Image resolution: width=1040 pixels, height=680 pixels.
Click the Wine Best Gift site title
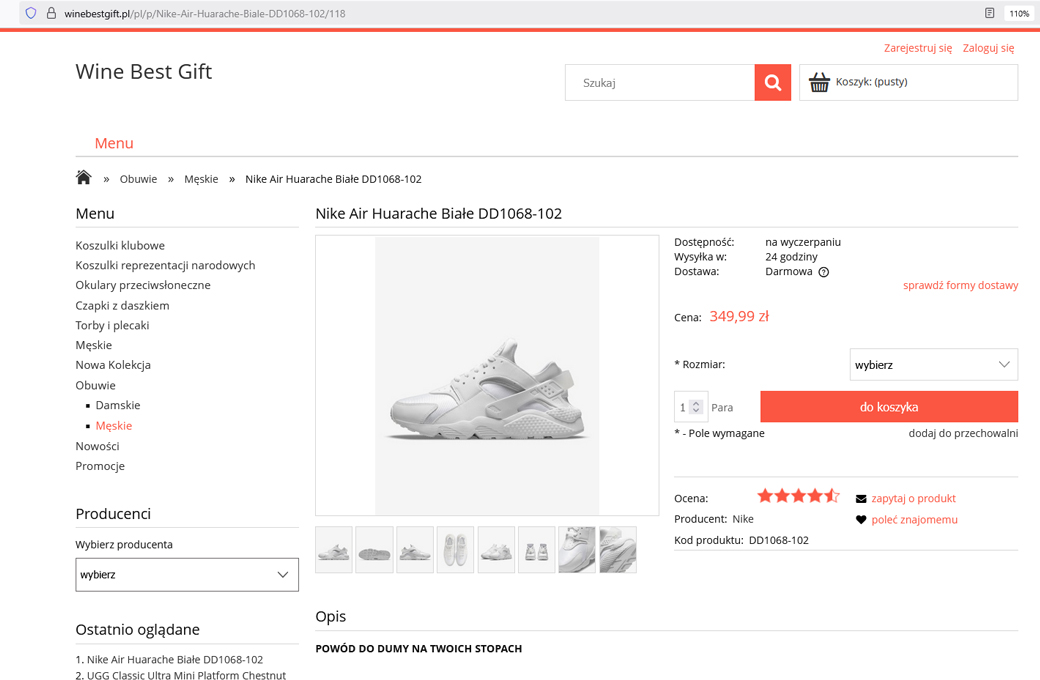point(144,72)
